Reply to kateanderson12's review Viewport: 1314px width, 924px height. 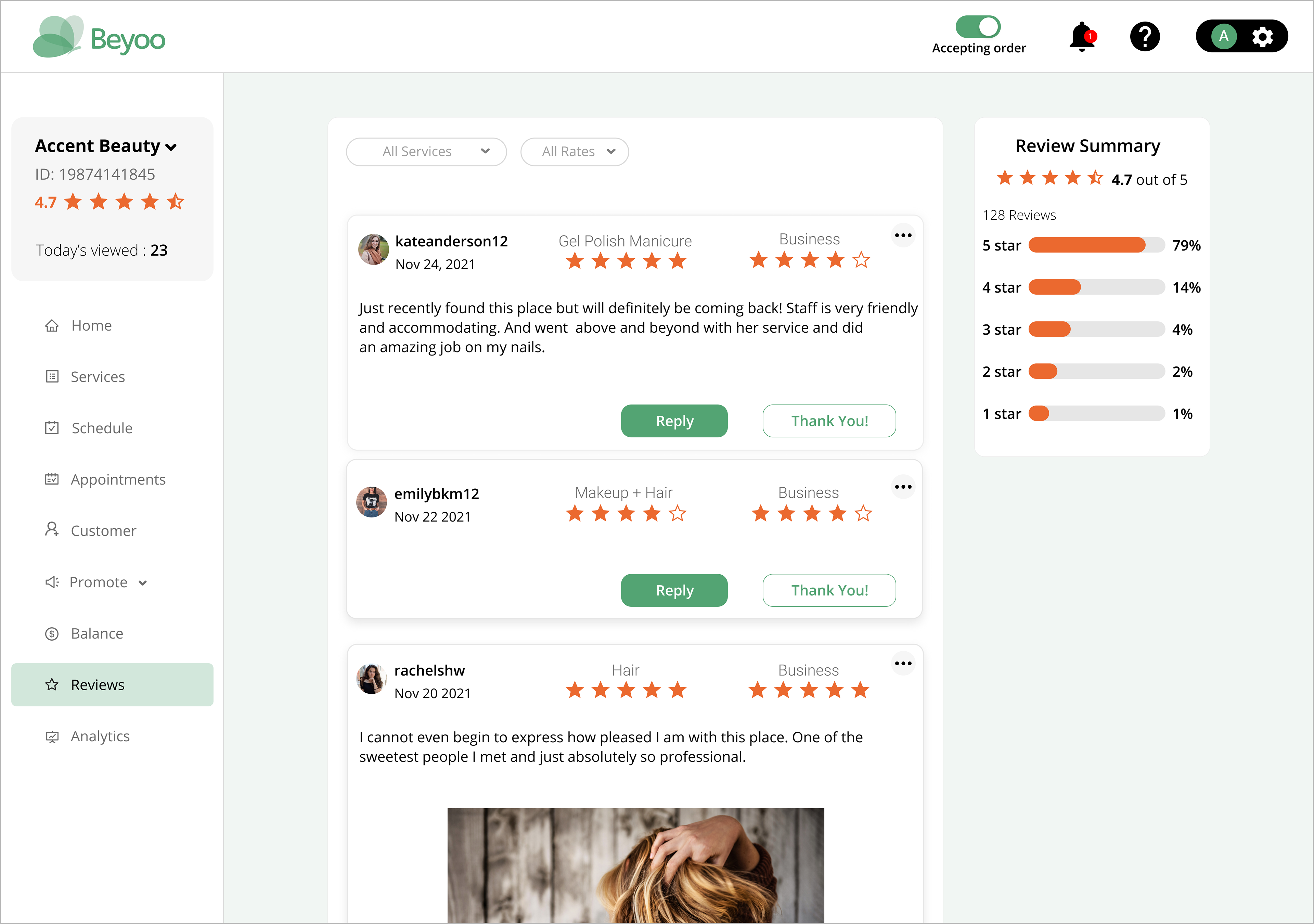674,421
